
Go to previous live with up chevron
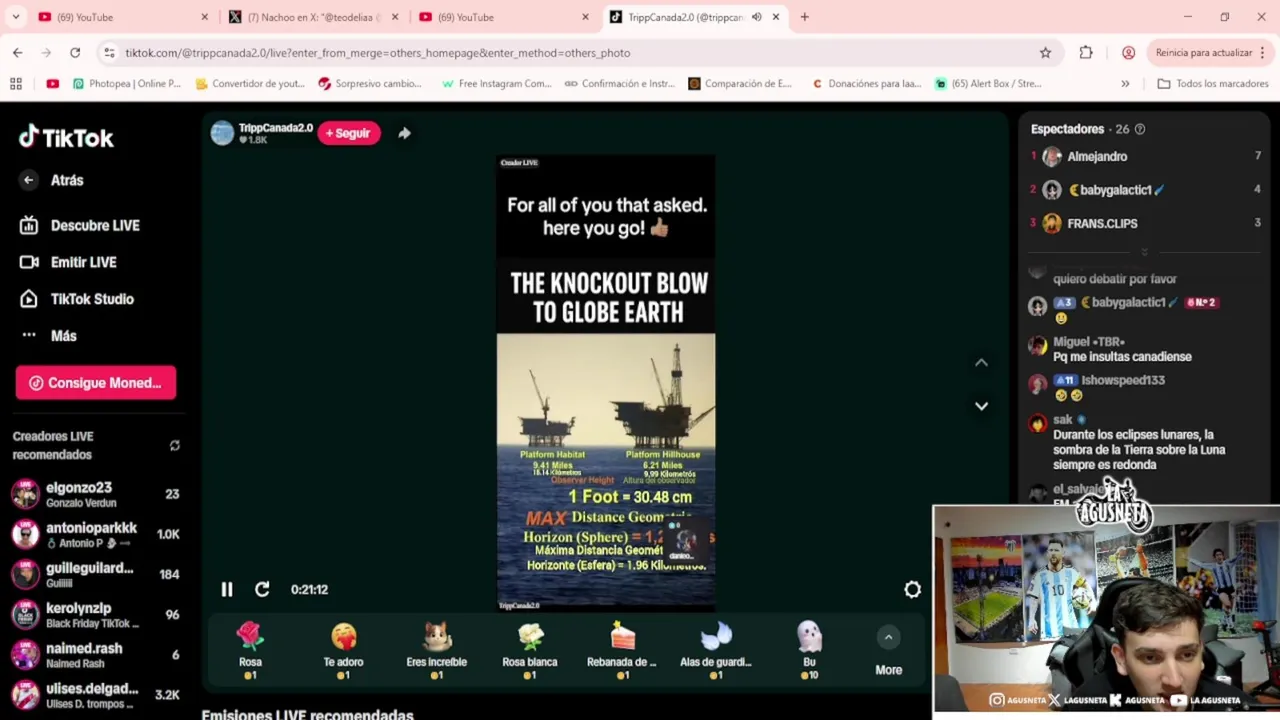981,363
